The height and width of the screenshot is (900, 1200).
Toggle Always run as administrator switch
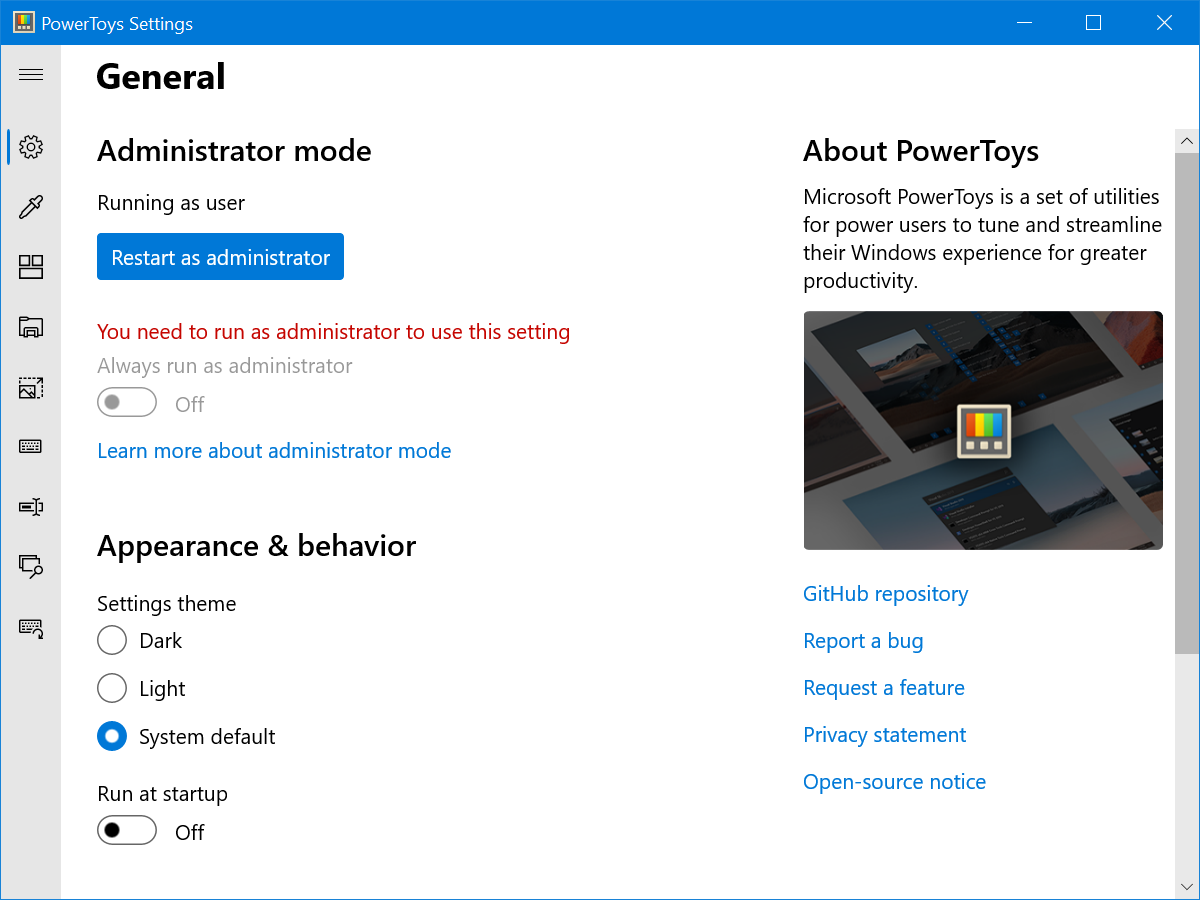coord(127,402)
